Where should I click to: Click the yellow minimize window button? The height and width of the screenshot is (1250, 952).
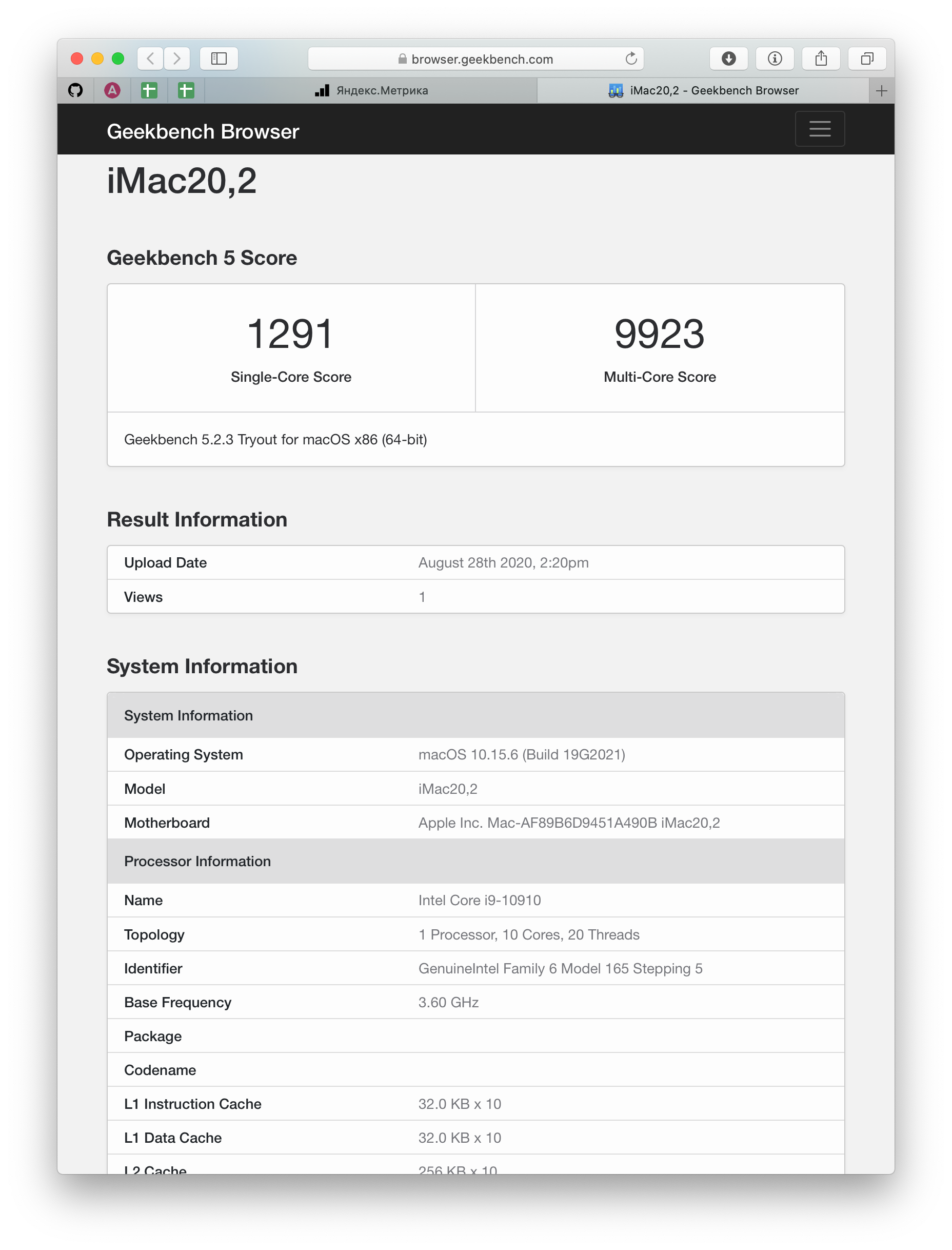(97, 58)
